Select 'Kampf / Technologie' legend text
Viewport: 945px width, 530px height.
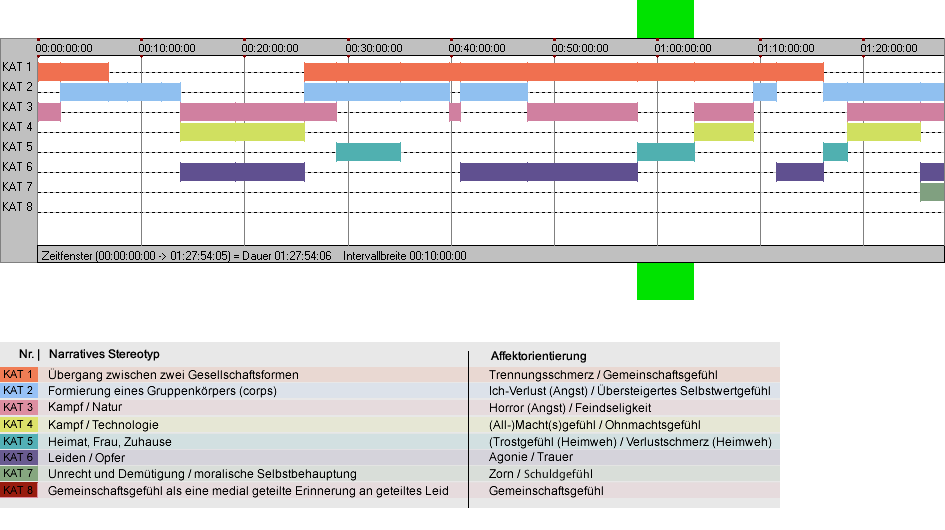point(104,424)
